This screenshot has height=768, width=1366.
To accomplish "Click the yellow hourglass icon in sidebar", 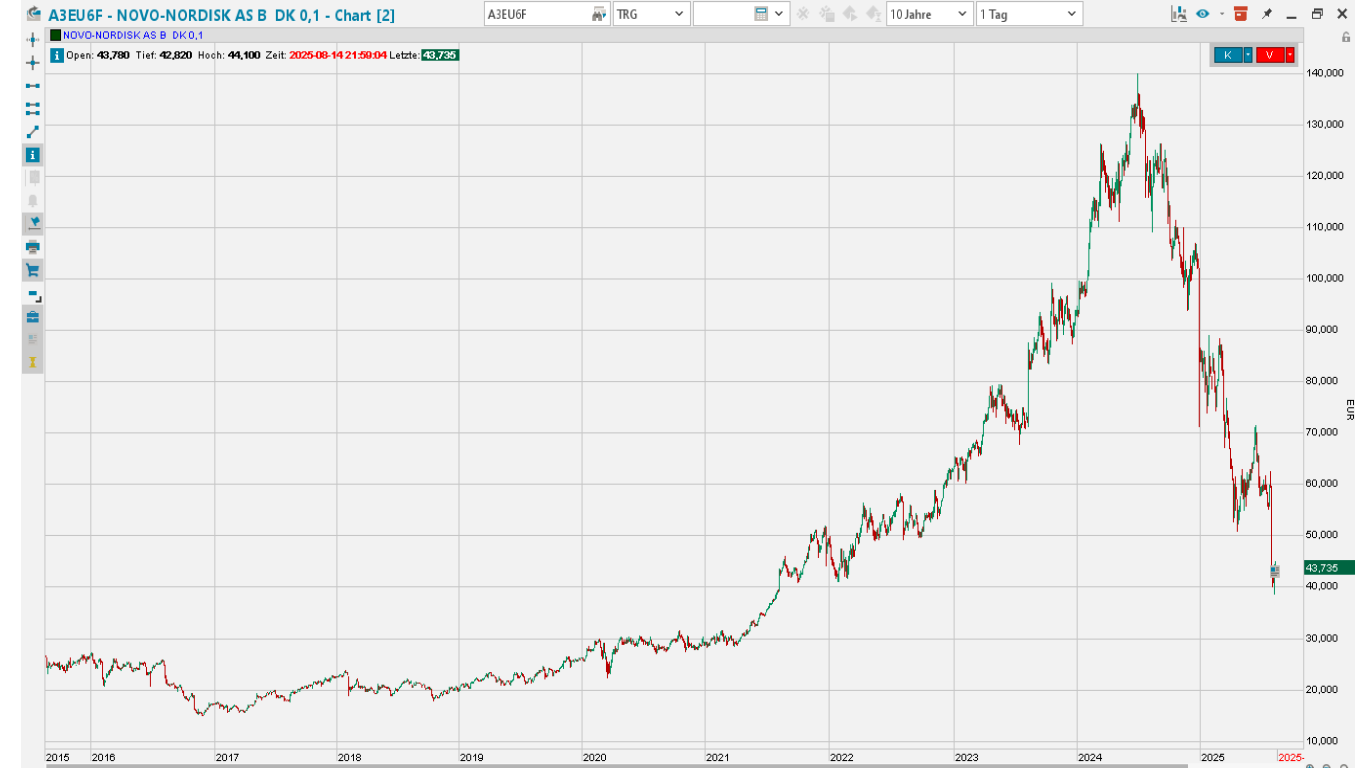I will [33, 362].
